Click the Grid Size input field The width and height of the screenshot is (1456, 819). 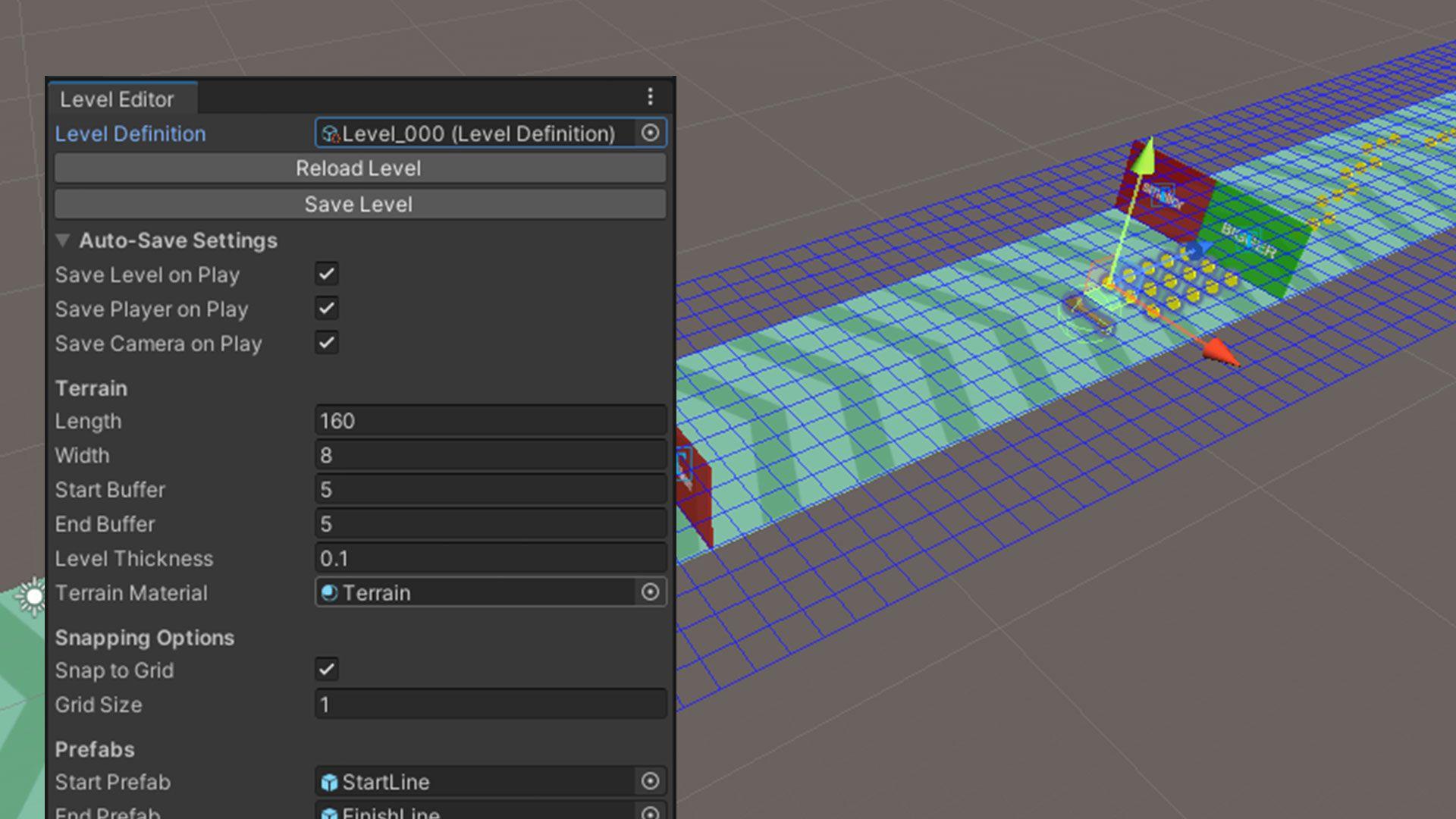[490, 704]
